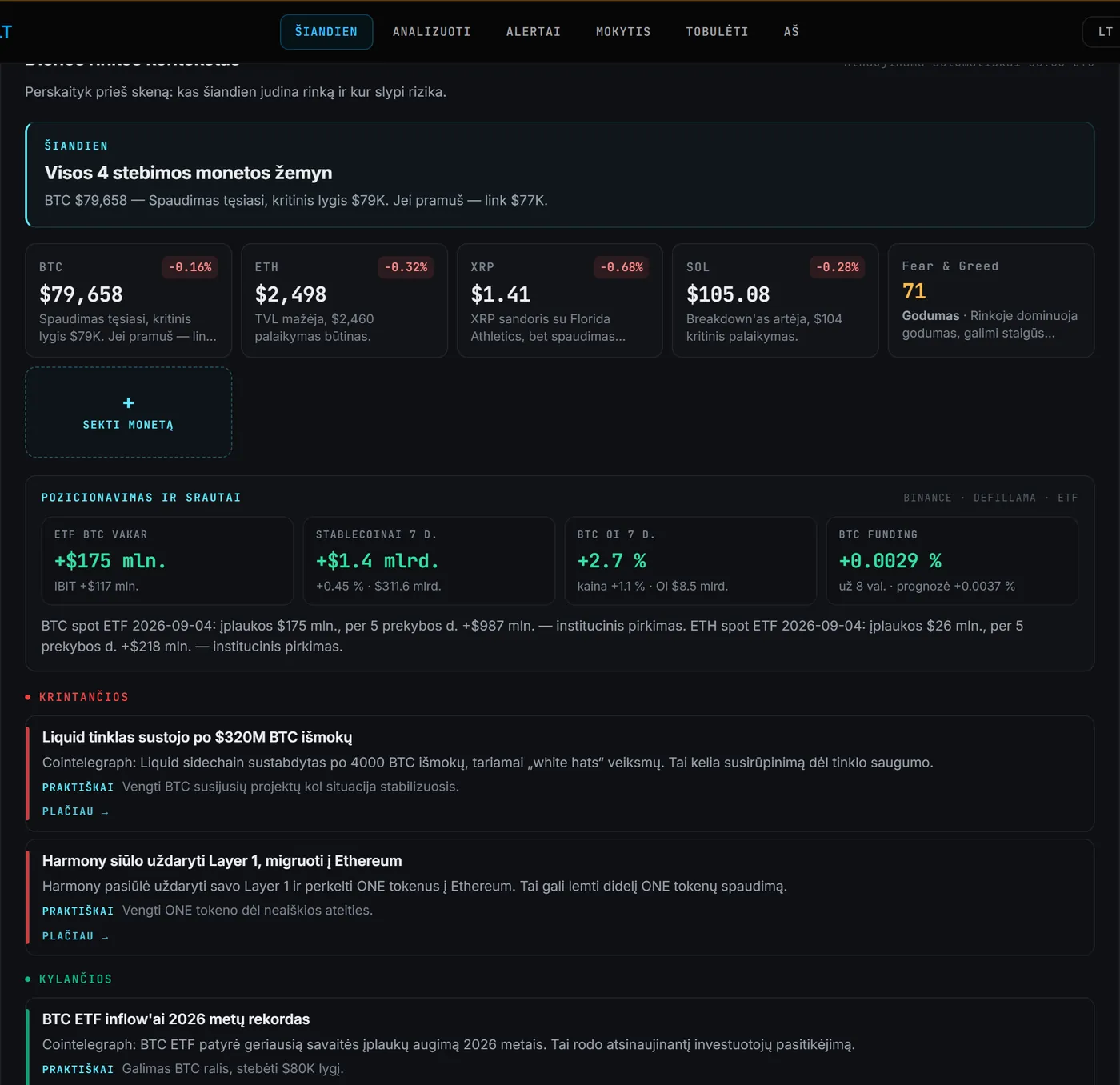
Task: Click the Fear & Greed value 71
Action: [x=914, y=291]
